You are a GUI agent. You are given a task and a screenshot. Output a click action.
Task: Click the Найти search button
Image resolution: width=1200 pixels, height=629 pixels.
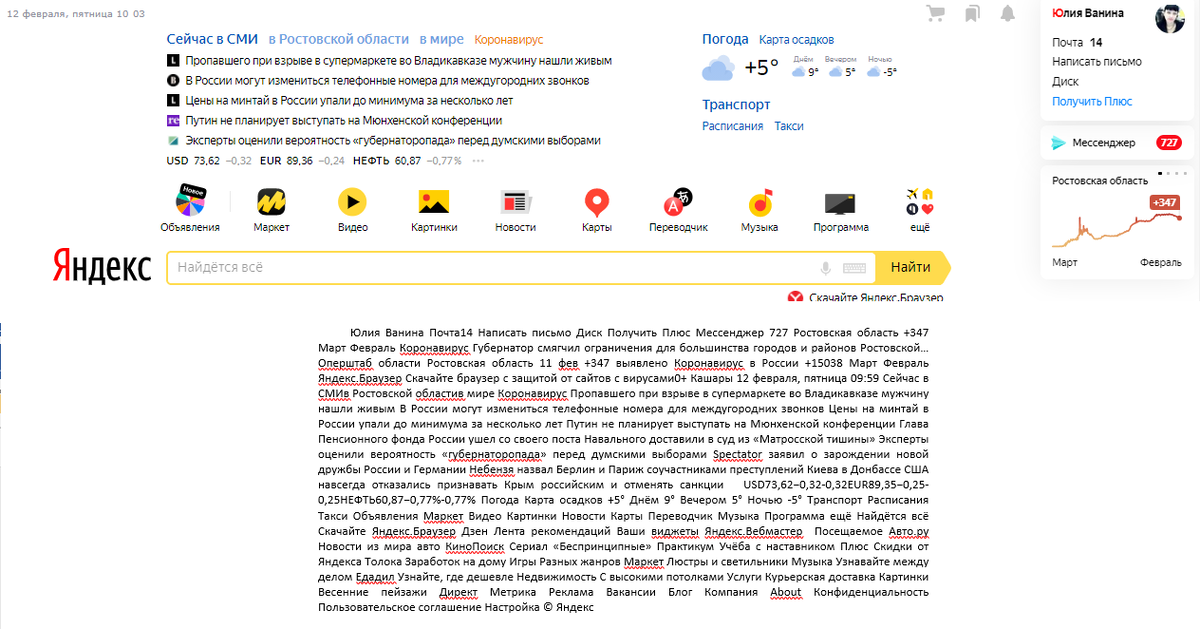tap(910, 268)
